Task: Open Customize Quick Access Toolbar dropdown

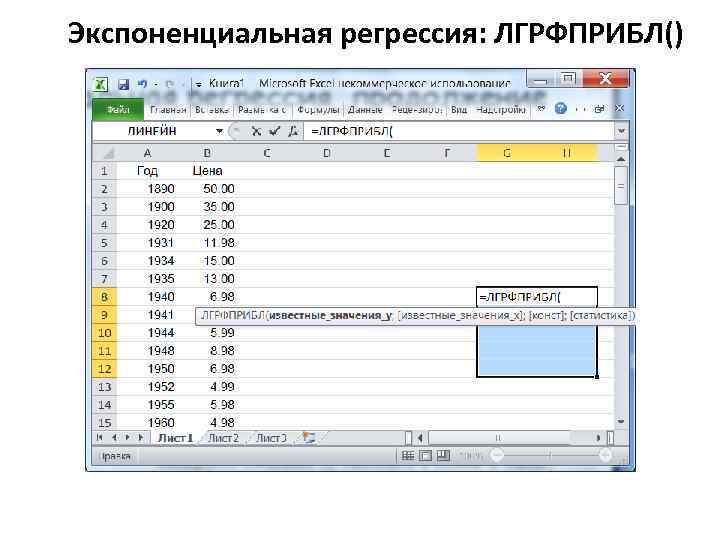Action: point(198,85)
